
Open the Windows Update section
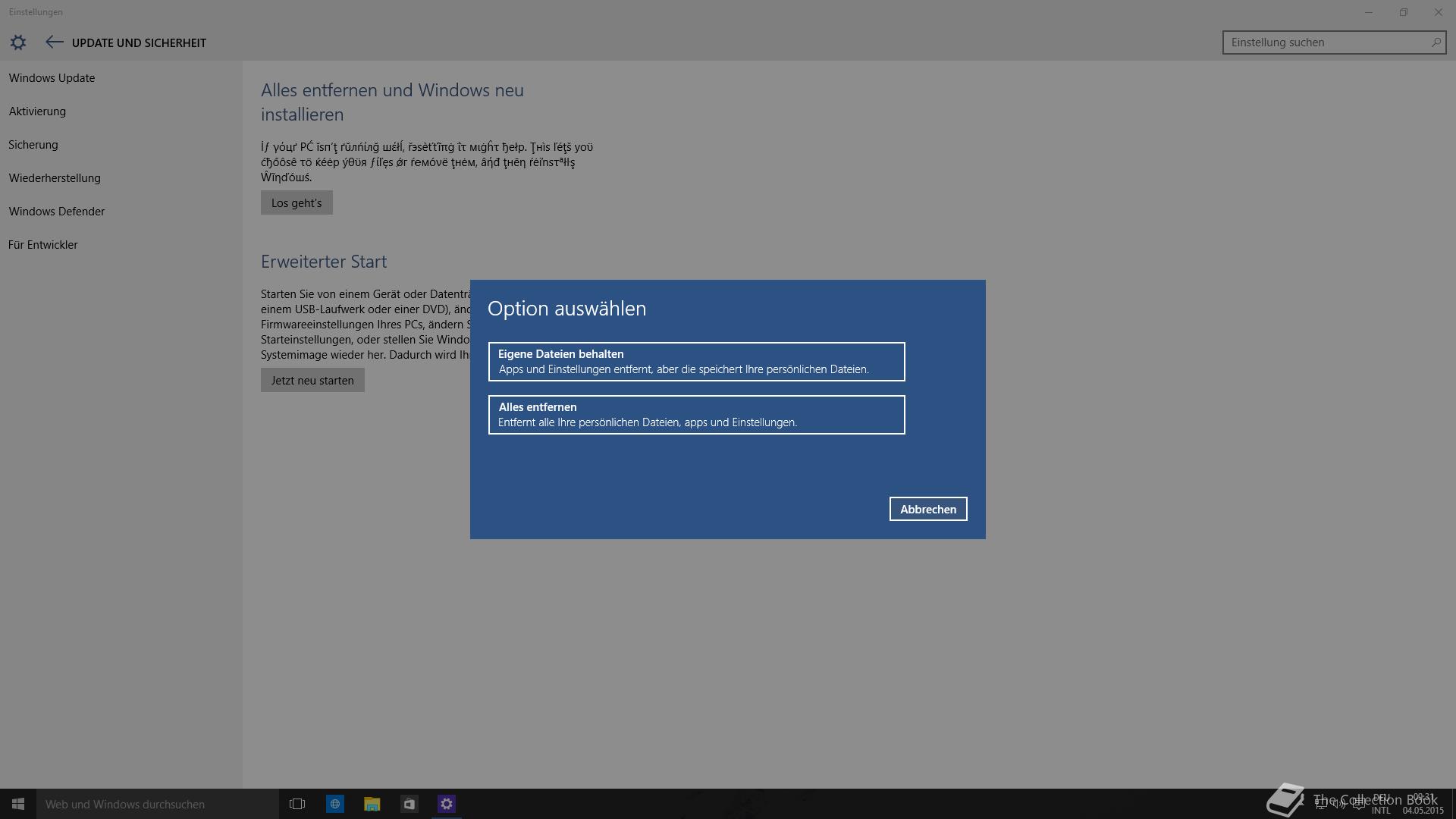52,78
